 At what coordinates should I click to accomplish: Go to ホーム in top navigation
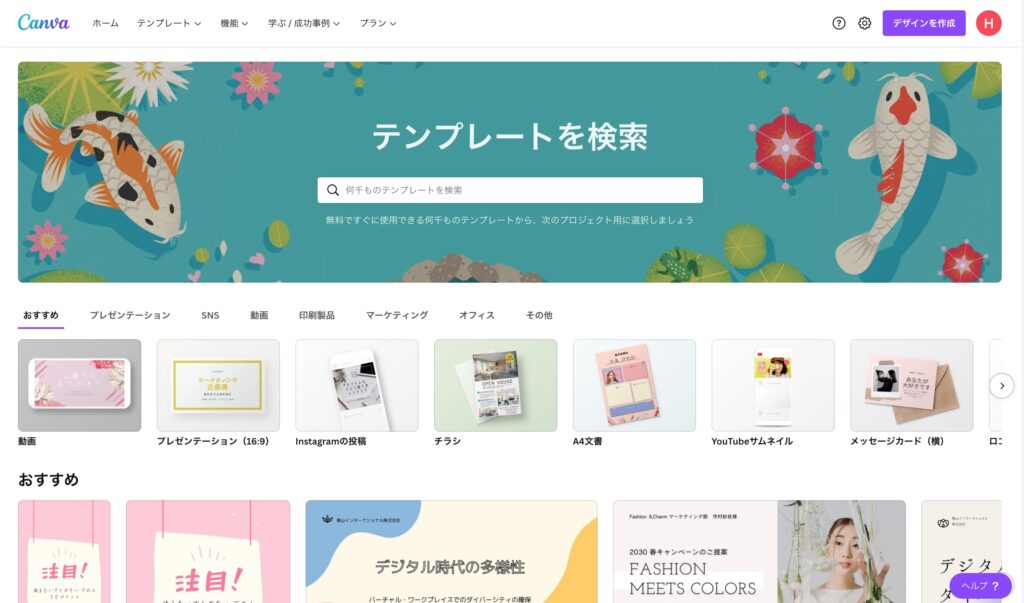pos(105,23)
